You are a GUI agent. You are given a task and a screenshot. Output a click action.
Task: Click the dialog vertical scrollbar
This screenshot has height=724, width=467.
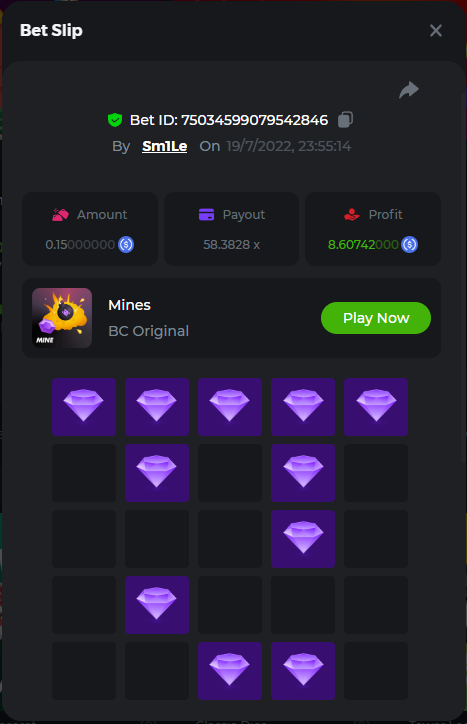click(463, 277)
